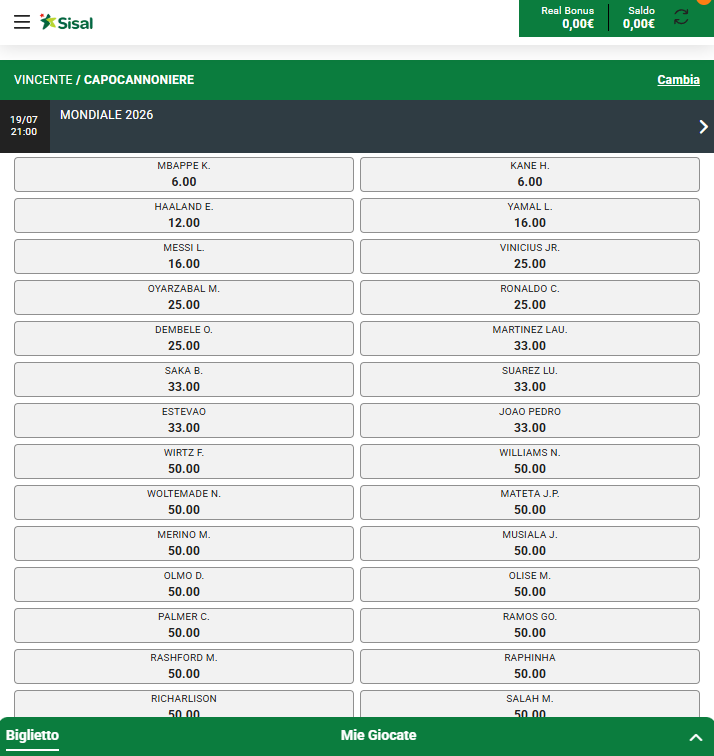714x756 pixels.
Task: Click the Cambia link
Action: tap(678, 80)
